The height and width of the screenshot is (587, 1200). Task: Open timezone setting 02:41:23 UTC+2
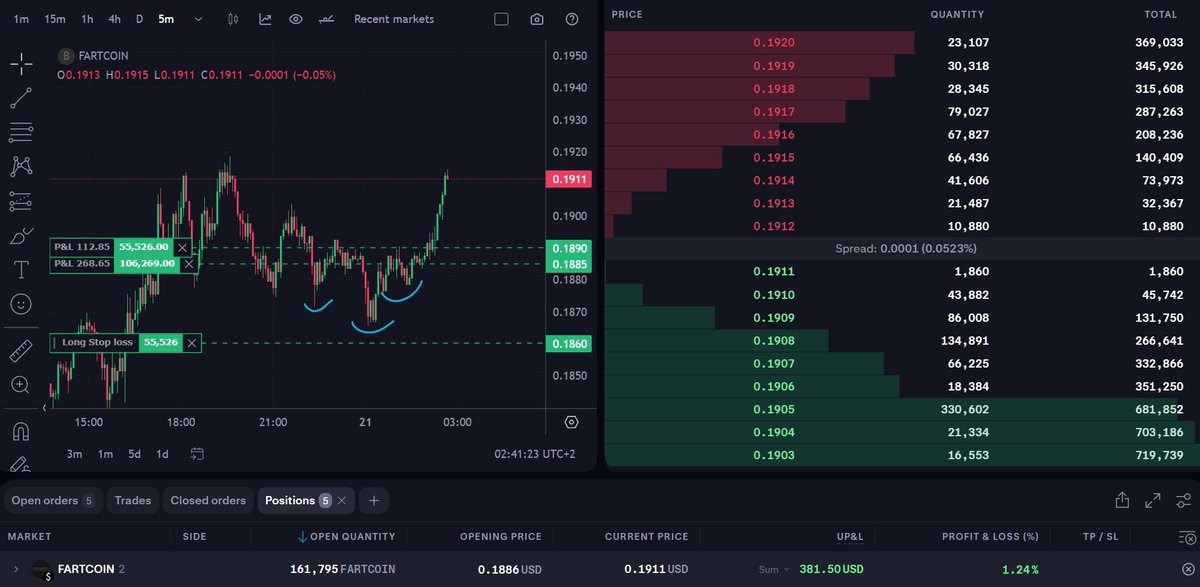click(535, 454)
